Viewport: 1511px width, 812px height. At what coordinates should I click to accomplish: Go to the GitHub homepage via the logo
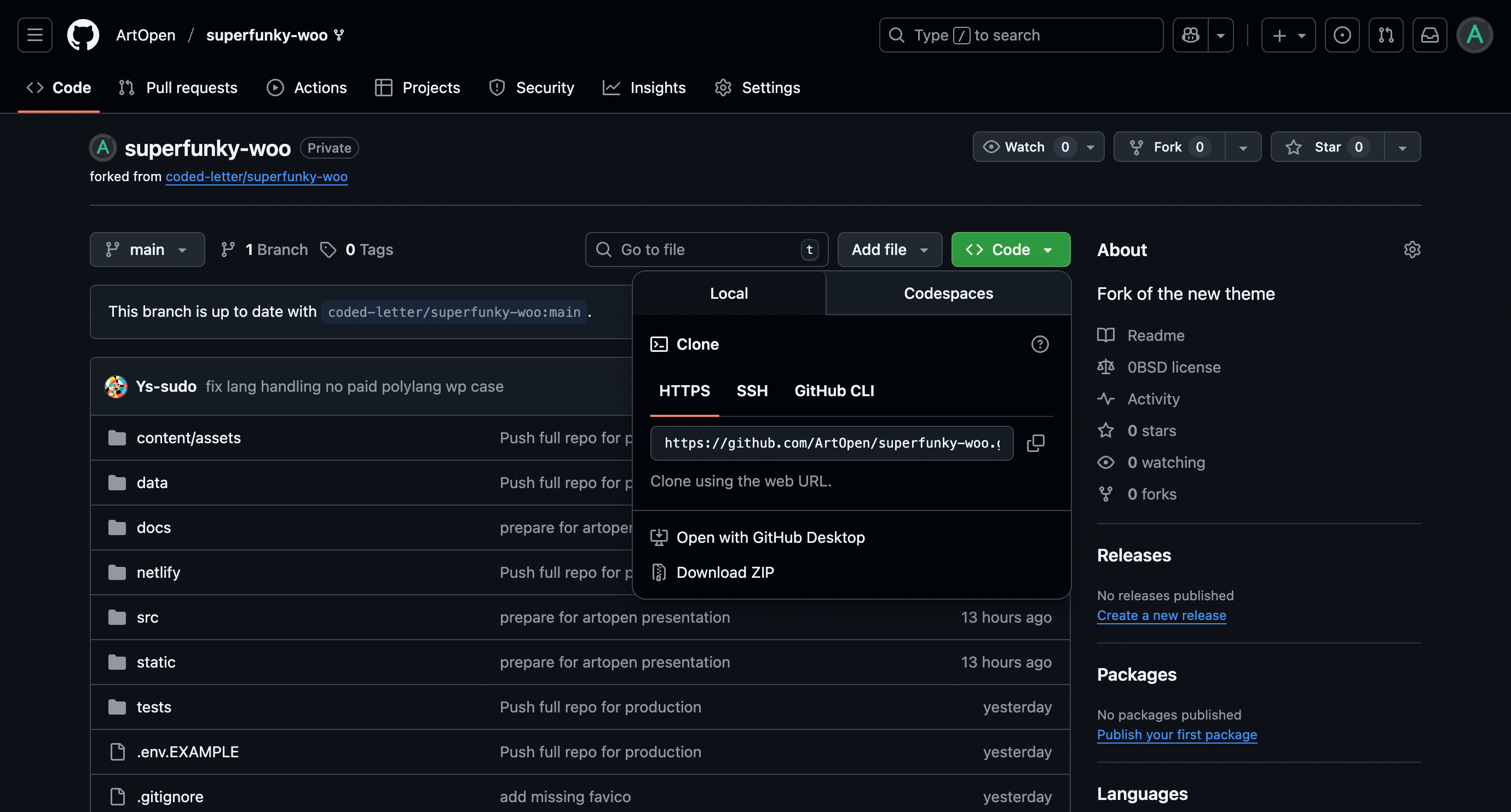(x=83, y=35)
